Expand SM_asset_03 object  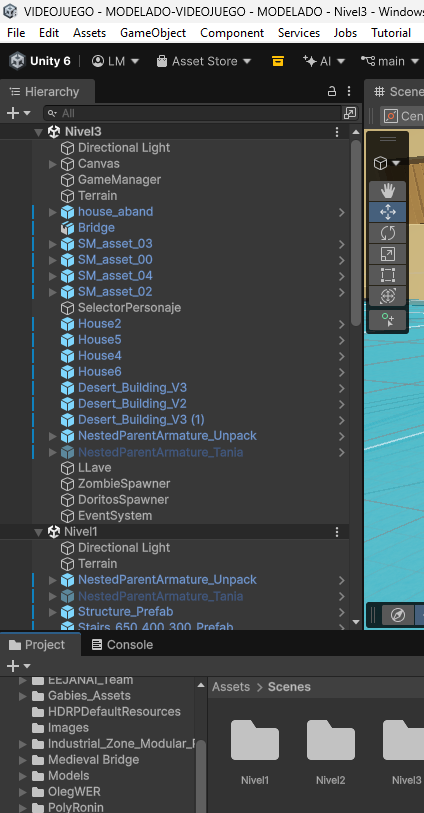52,244
